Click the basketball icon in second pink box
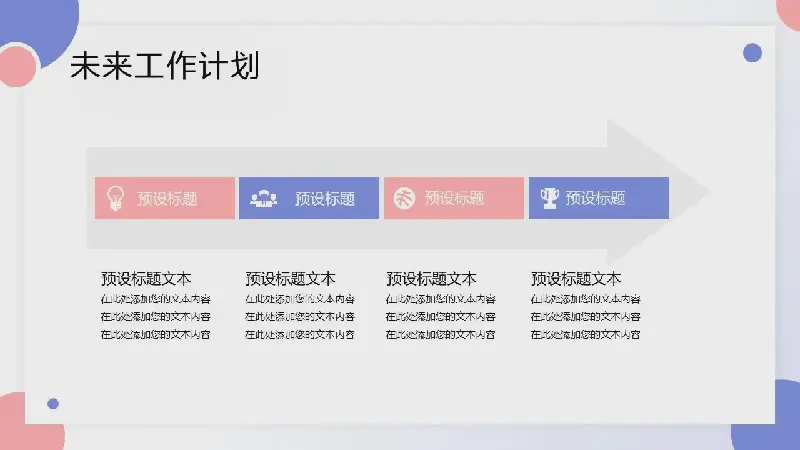The height and width of the screenshot is (450, 800). click(405, 198)
